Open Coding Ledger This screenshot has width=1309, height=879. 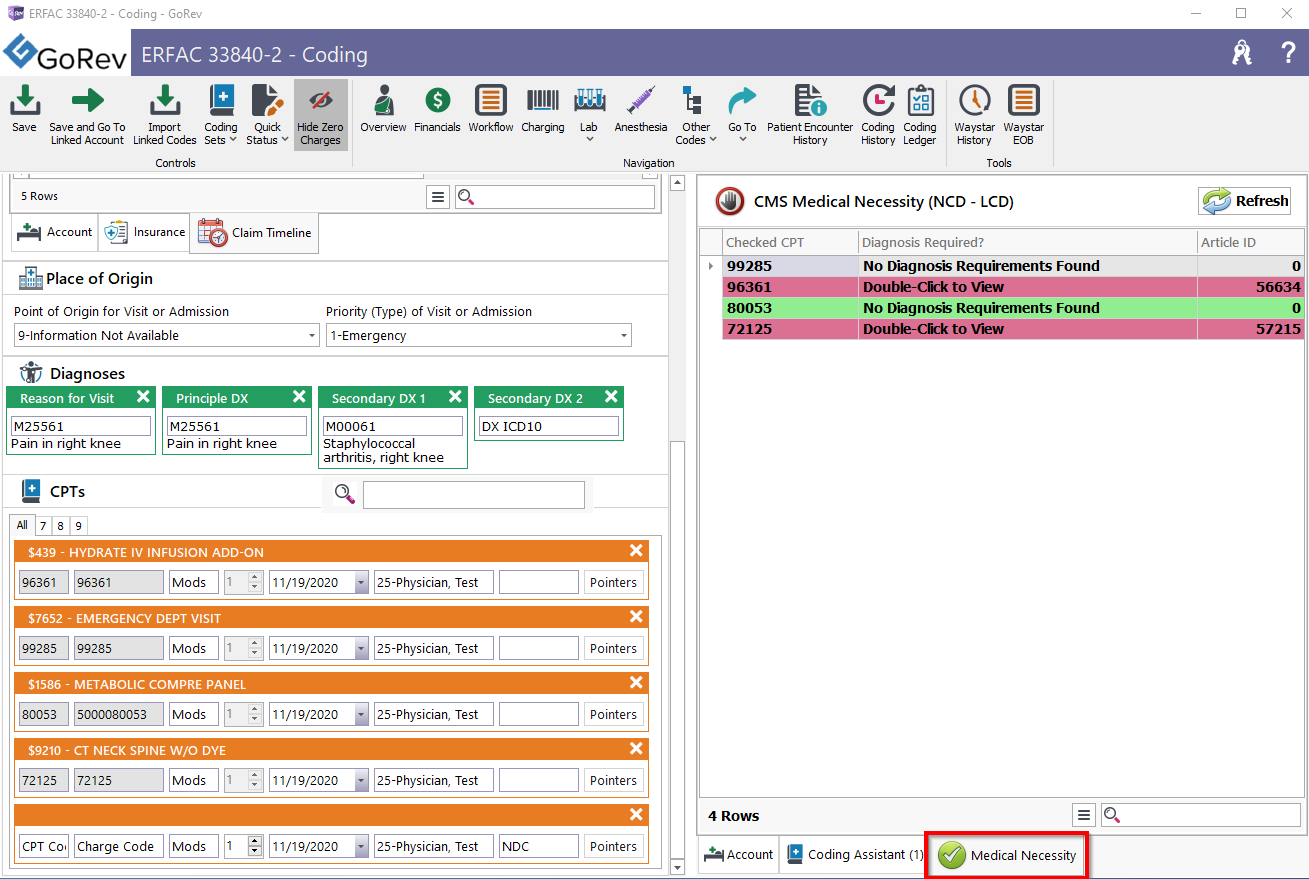pos(920,115)
